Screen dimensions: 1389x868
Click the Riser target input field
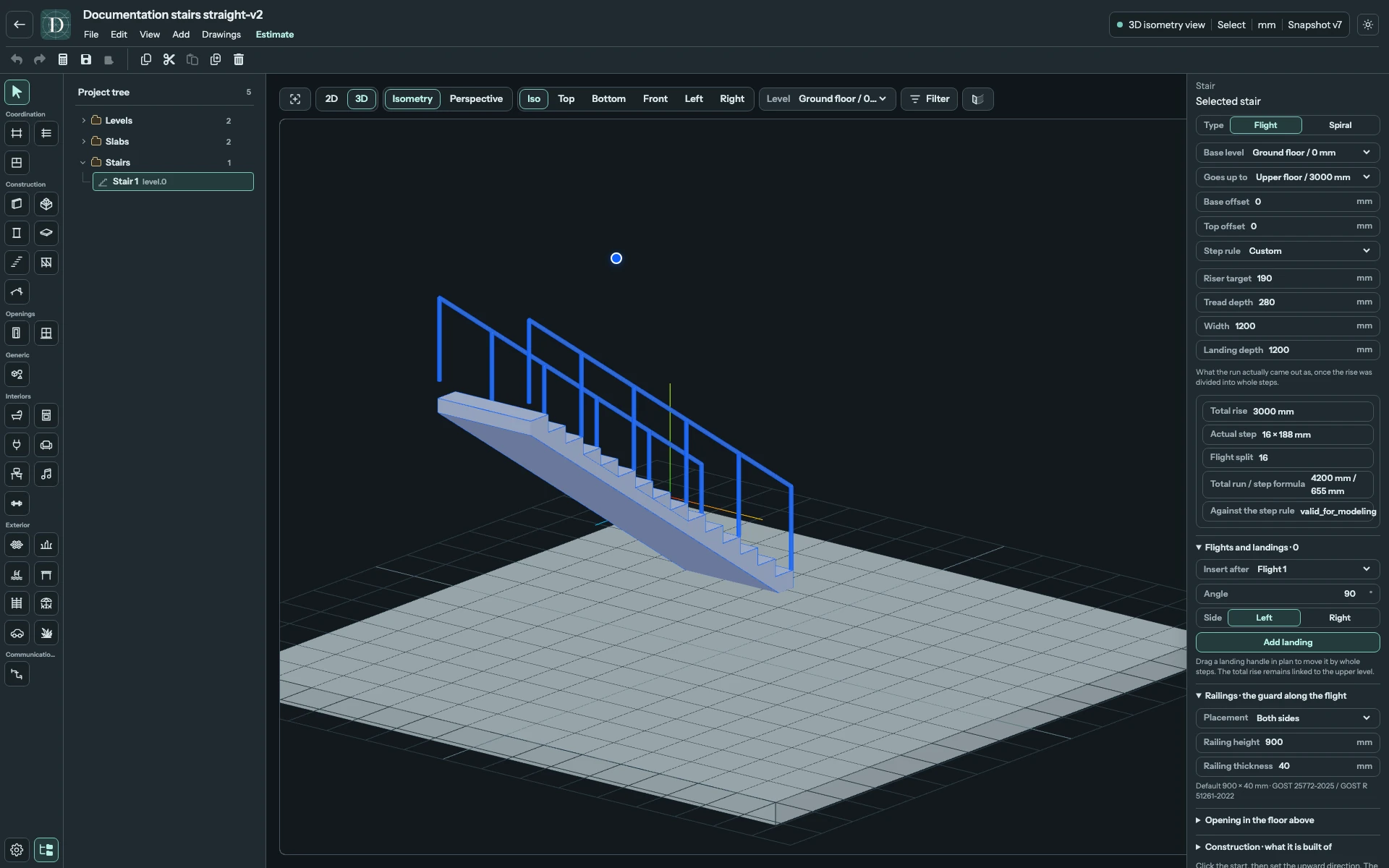coord(1288,278)
